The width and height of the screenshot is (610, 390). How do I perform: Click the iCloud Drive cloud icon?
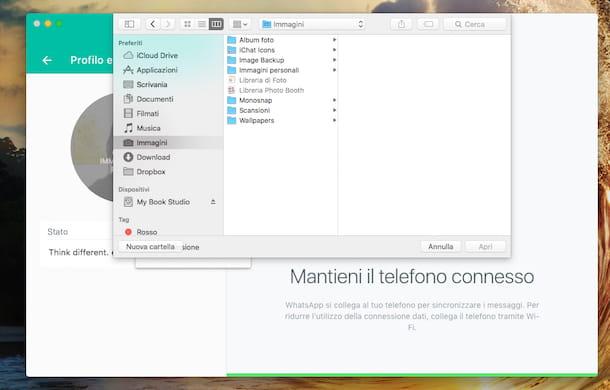(x=128, y=55)
